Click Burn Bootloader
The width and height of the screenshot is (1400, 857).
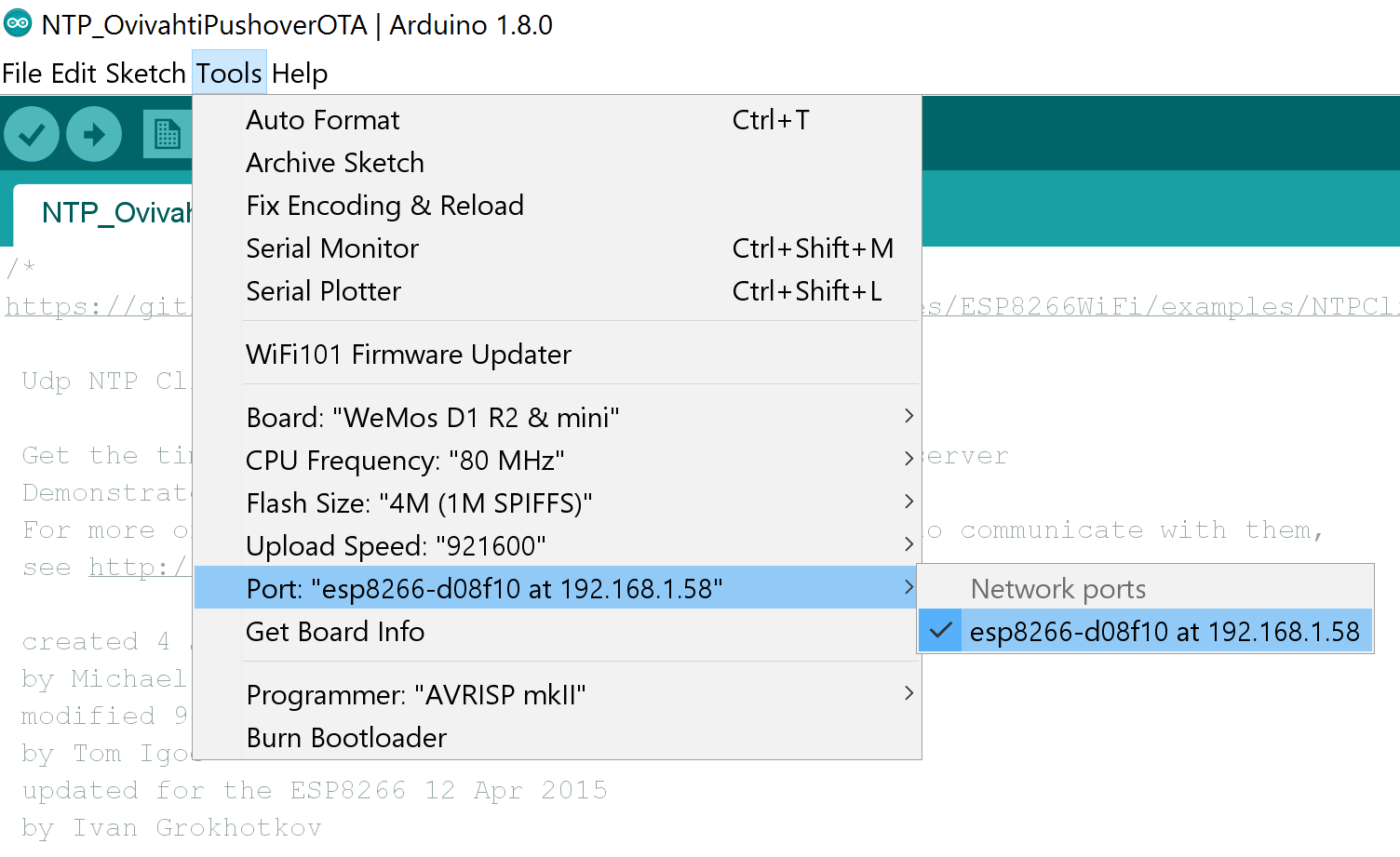(x=346, y=738)
